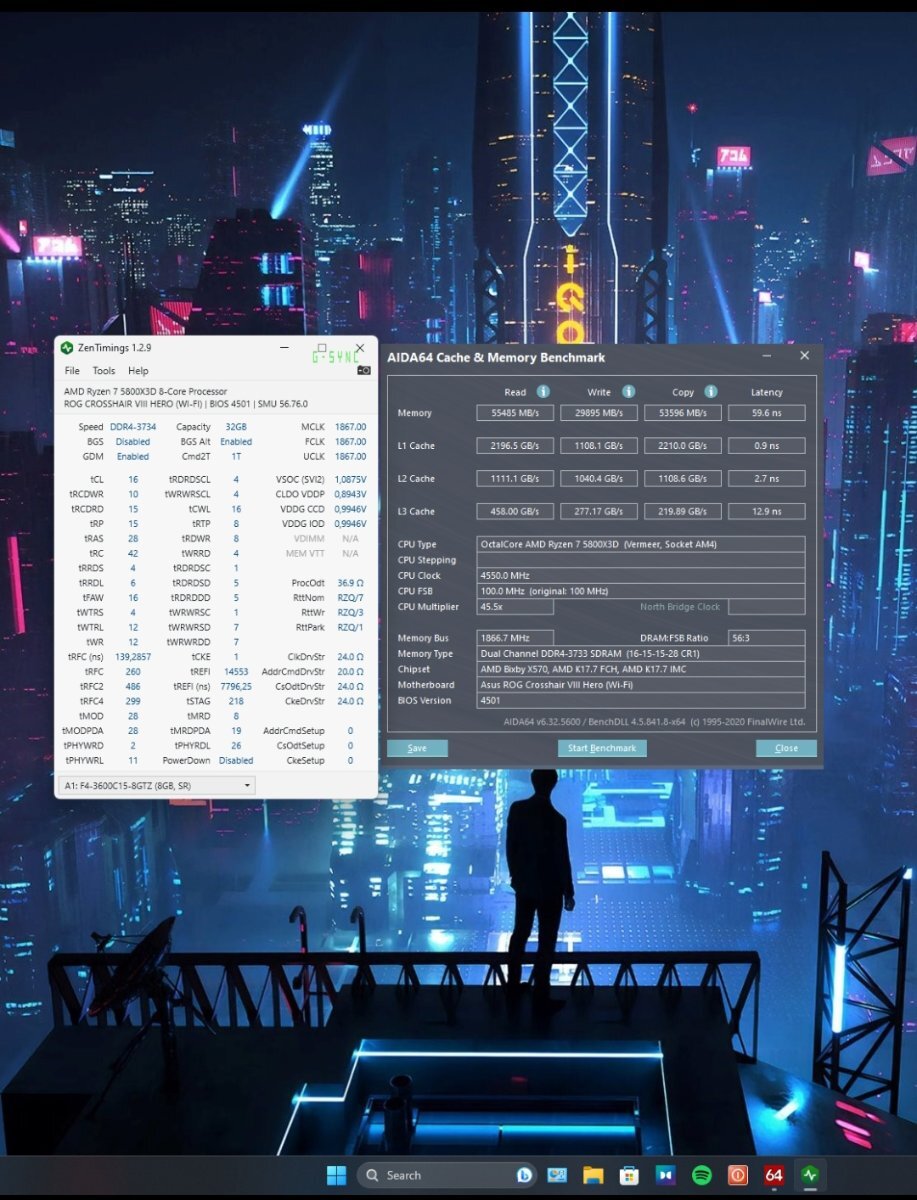This screenshot has height=1200, width=917.
Task: Click the Memory Read 55485 MB/s field
Action: [x=515, y=413]
